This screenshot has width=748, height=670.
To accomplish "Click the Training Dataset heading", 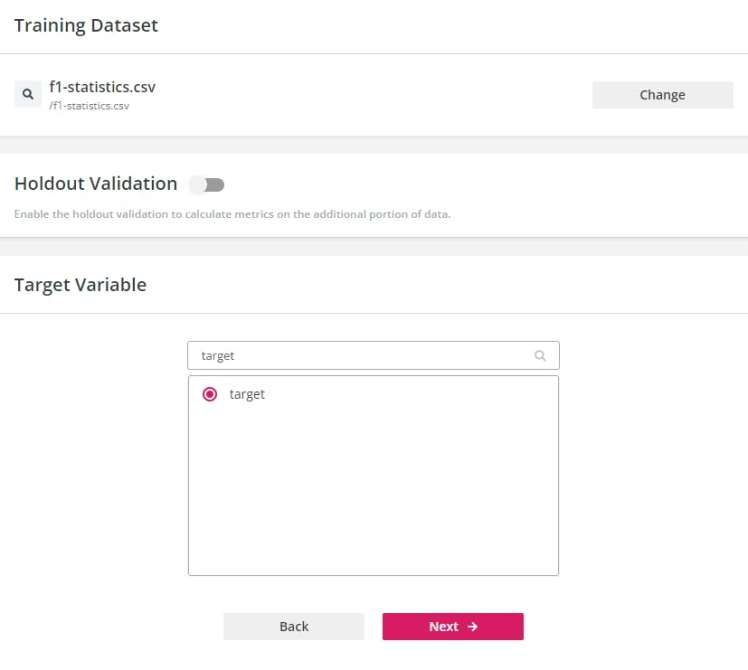I will (x=86, y=26).
